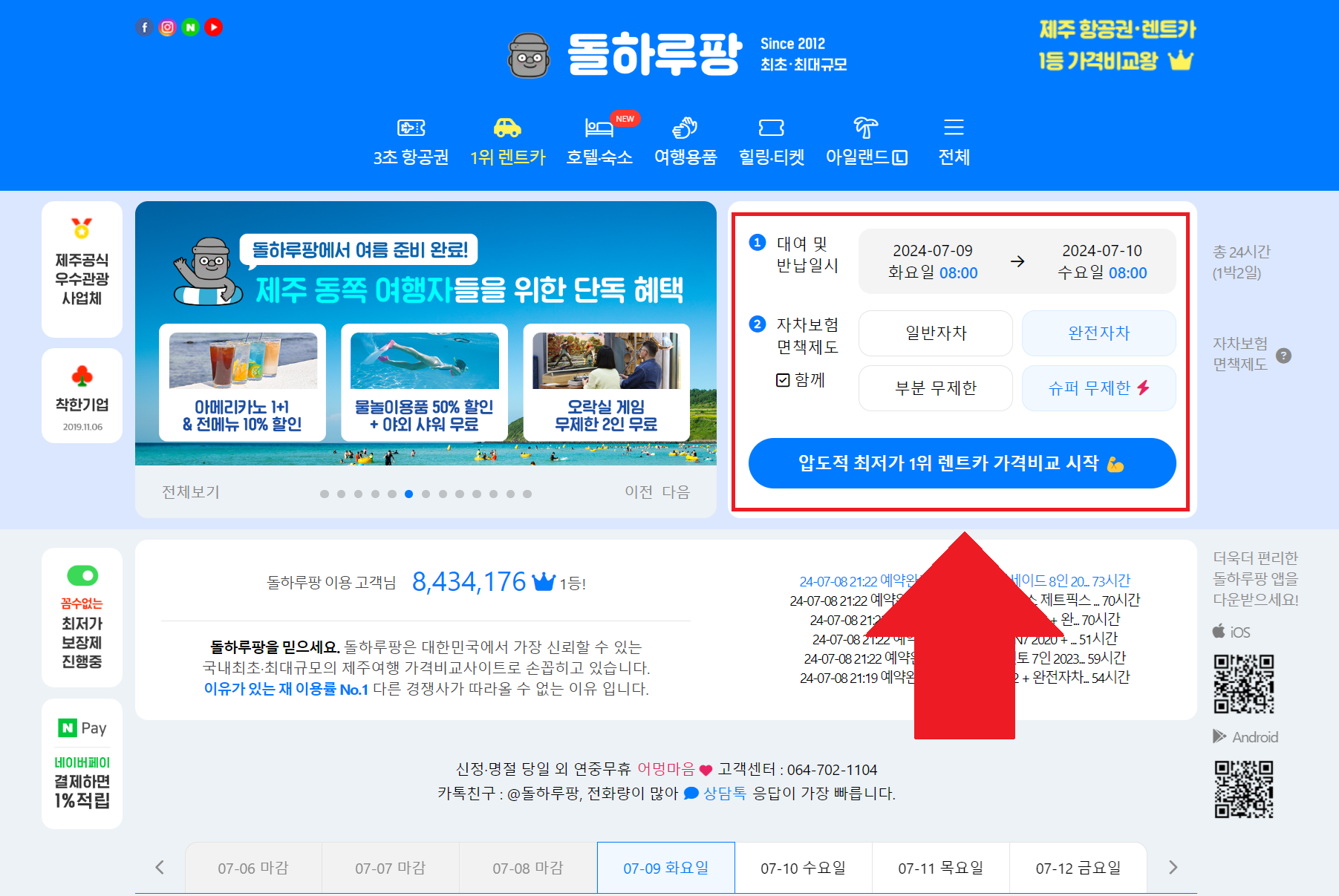Select the 07-12 금요일 tab
1339x896 pixels.
pos(1078,867)
